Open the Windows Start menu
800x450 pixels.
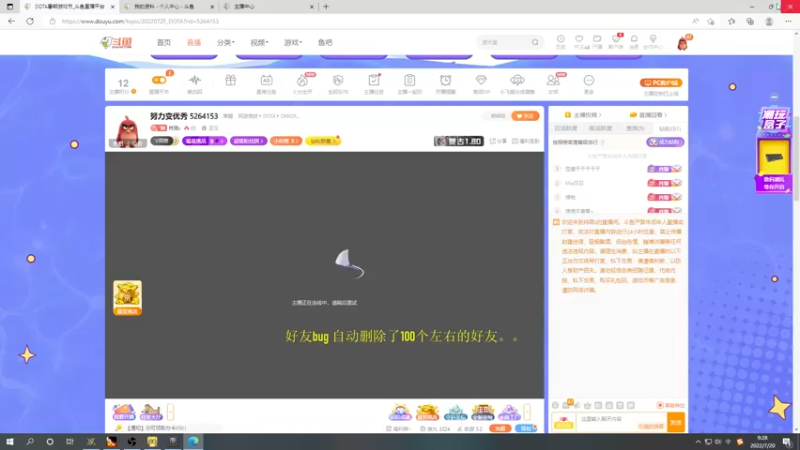9,442
